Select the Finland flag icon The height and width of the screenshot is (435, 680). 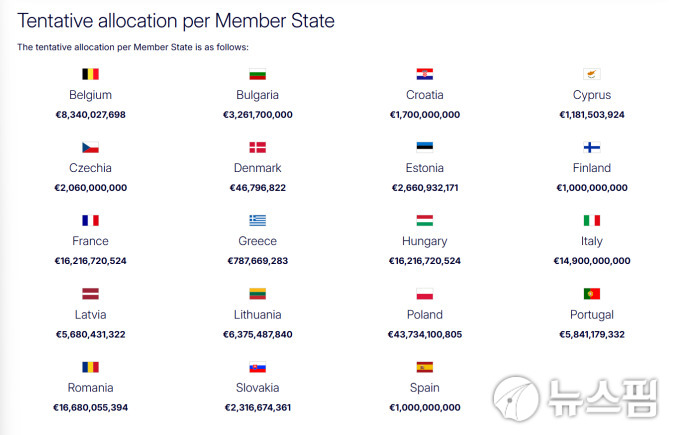592,147
